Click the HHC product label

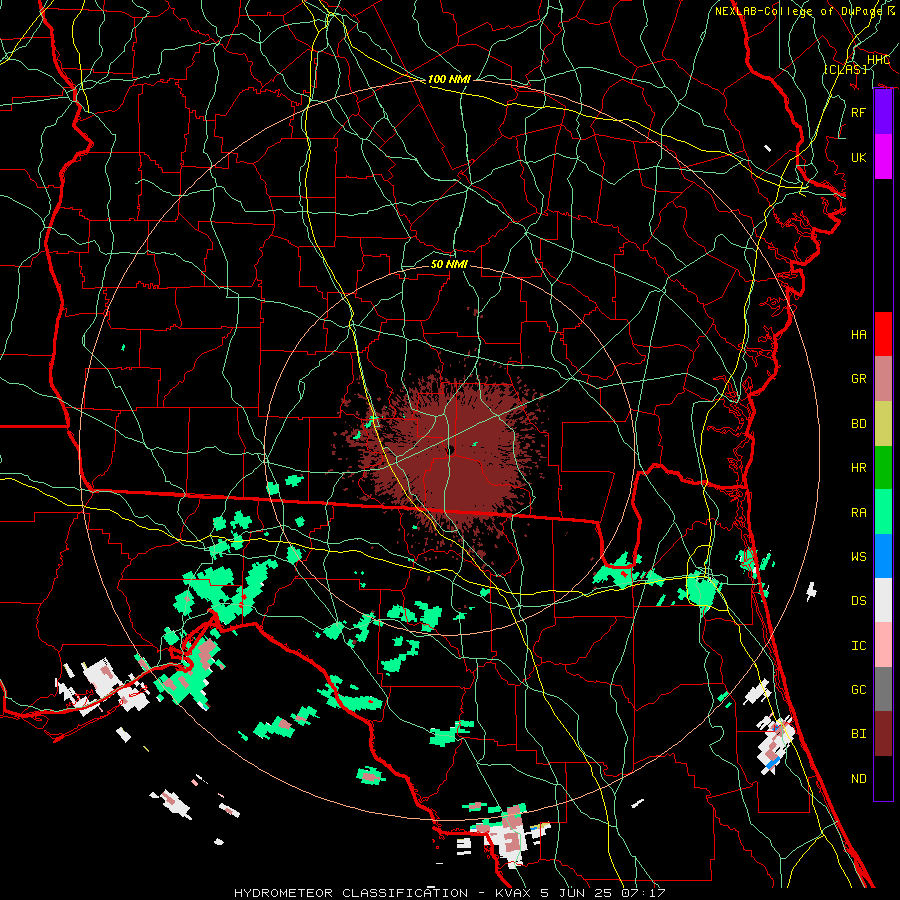(878, 60)
